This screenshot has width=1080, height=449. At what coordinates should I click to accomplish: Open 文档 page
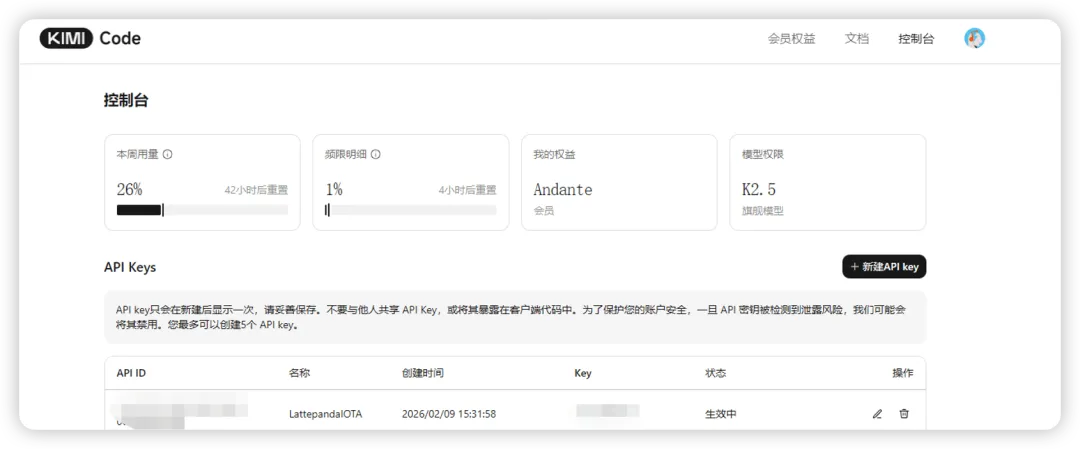click(857, 39)
